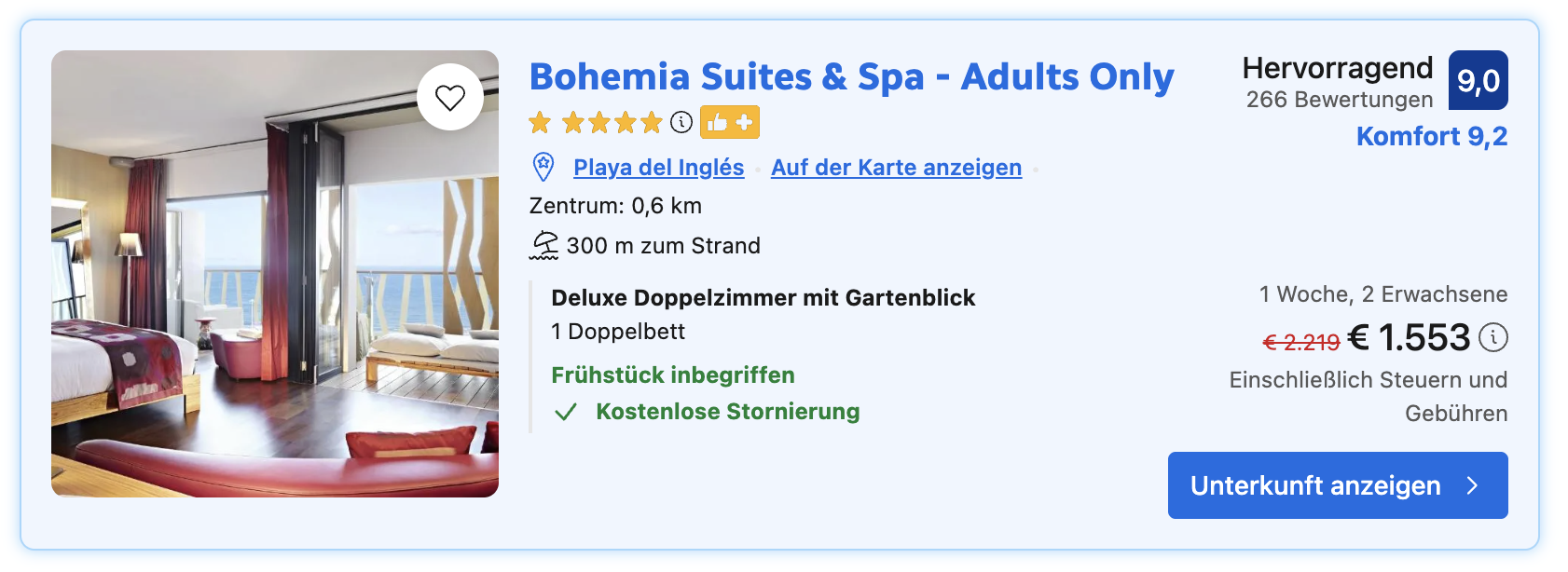The height and width of the screenshot is (572, 1568).
Task: Click the 'Komfort 9,2' rating text
Action: click(1431, 136)
